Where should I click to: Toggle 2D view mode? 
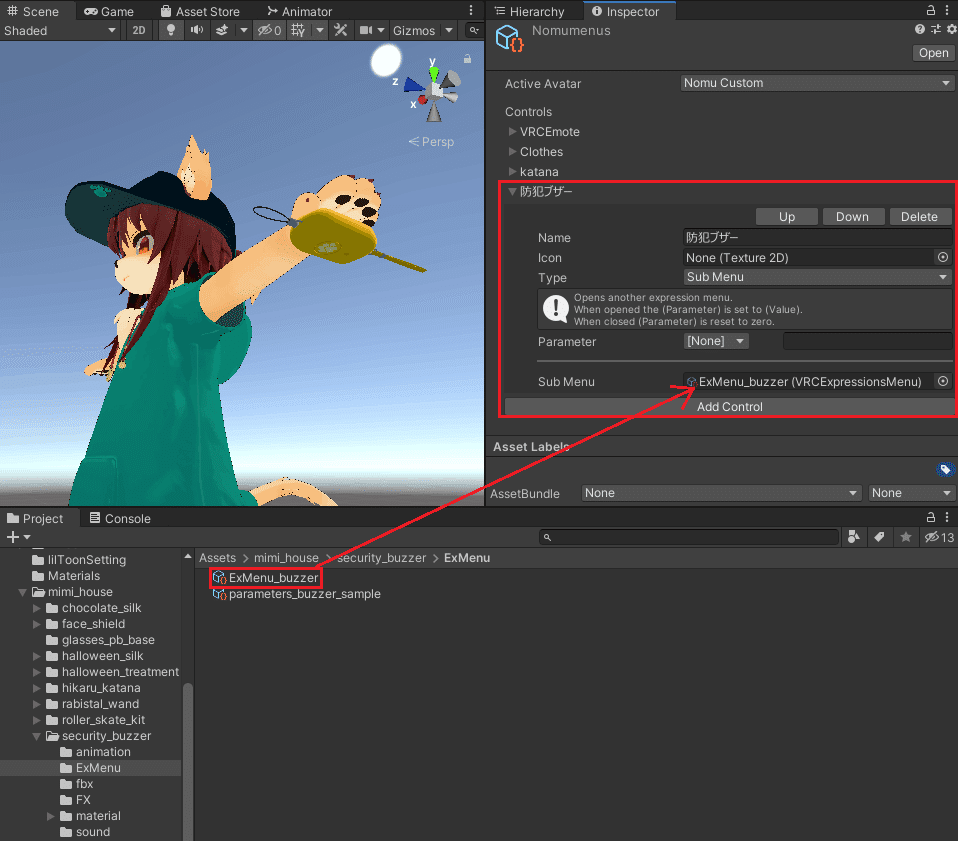point(139,31)
